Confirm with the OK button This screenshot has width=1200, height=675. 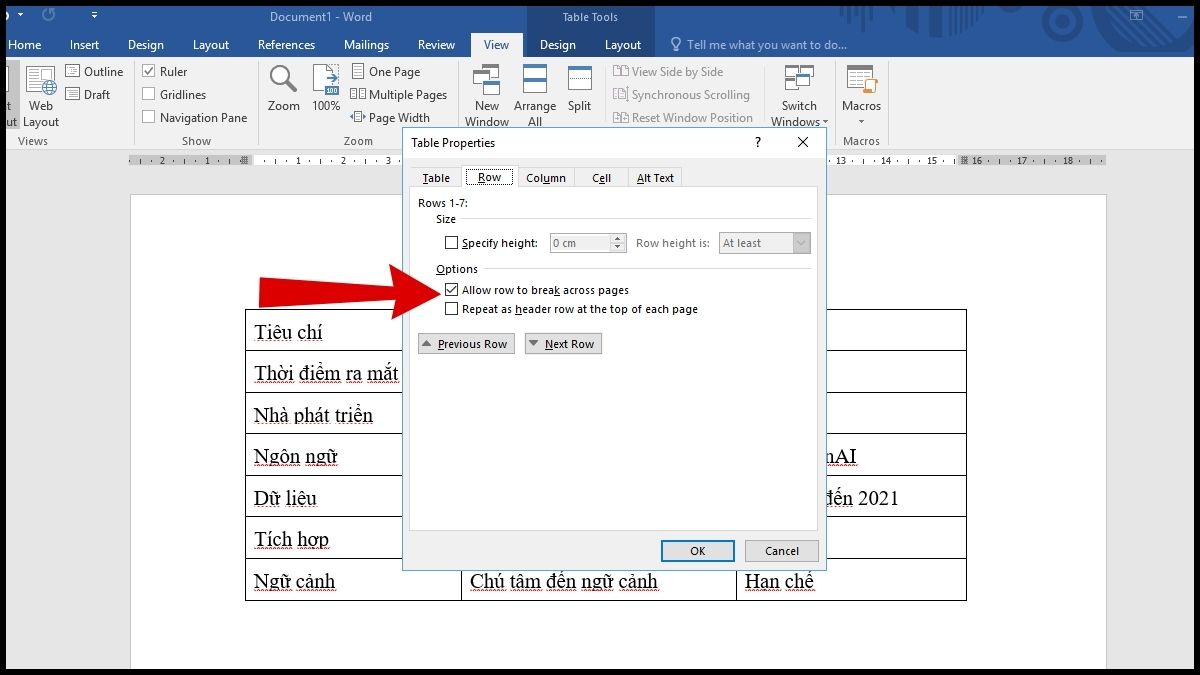[x=698, y=551]
